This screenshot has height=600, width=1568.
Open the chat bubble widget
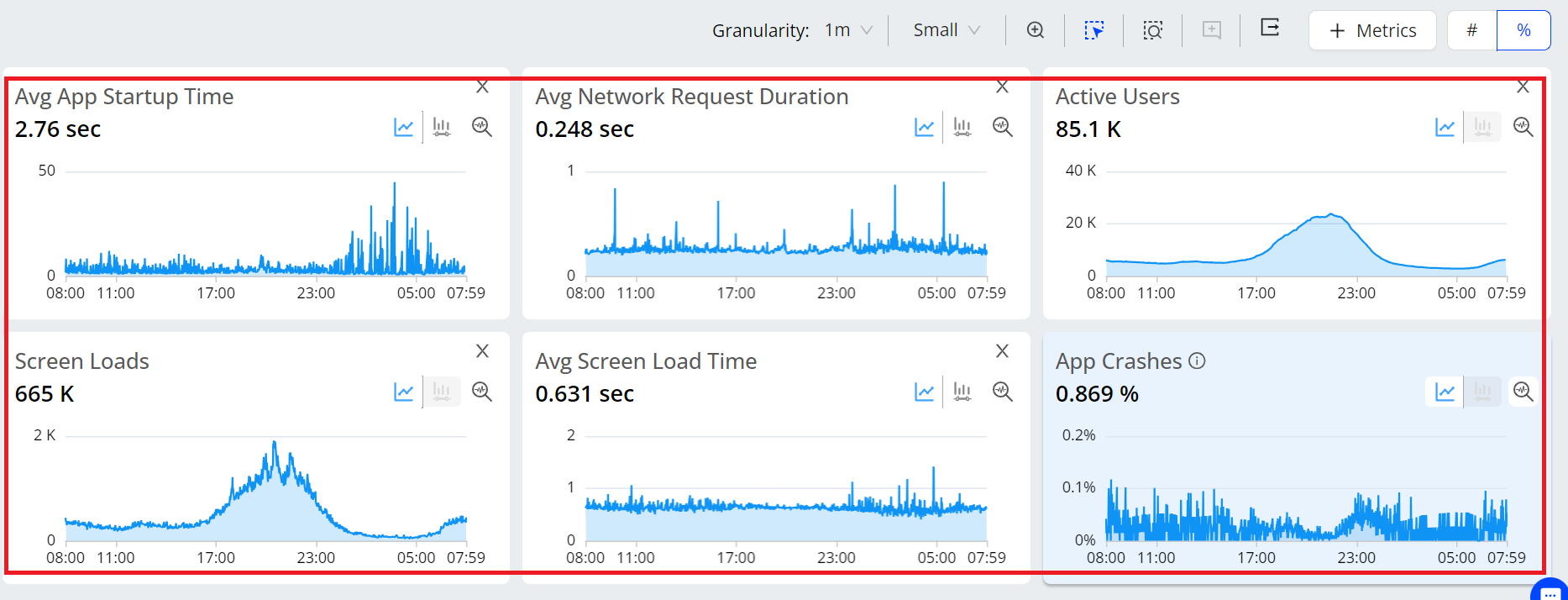click(1550, 592)
